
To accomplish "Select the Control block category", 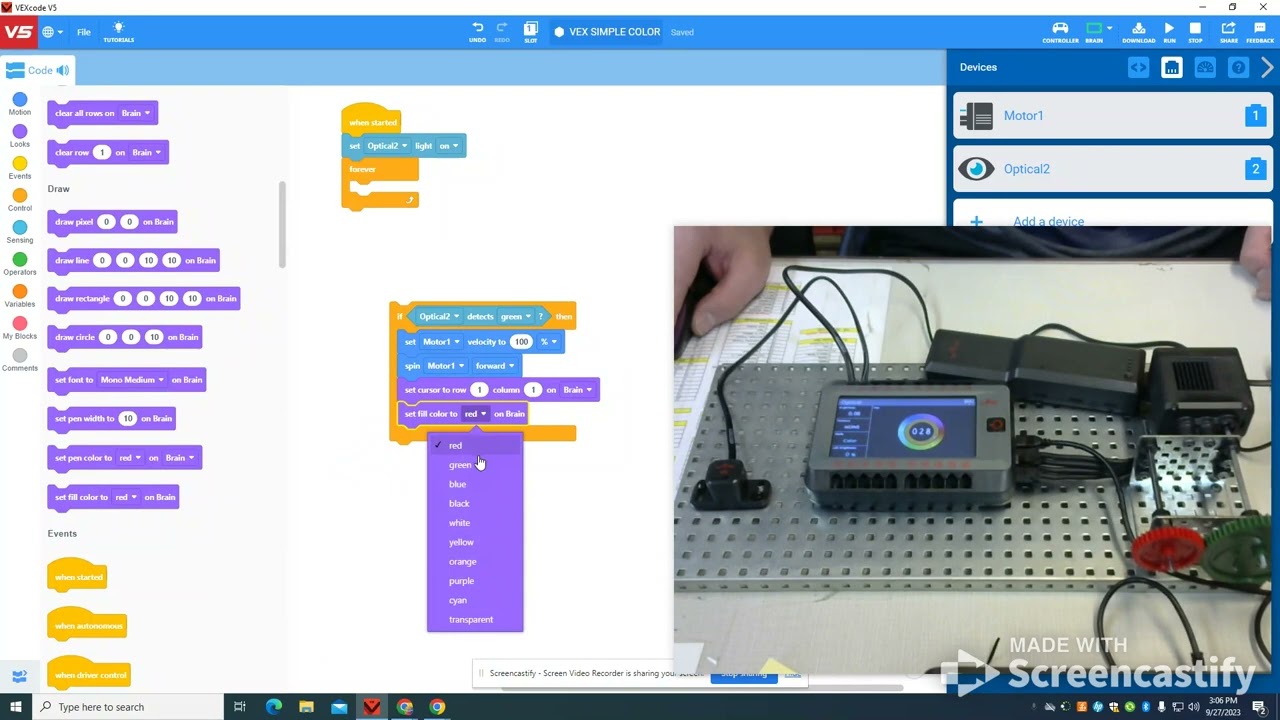I will coord(20,200).
